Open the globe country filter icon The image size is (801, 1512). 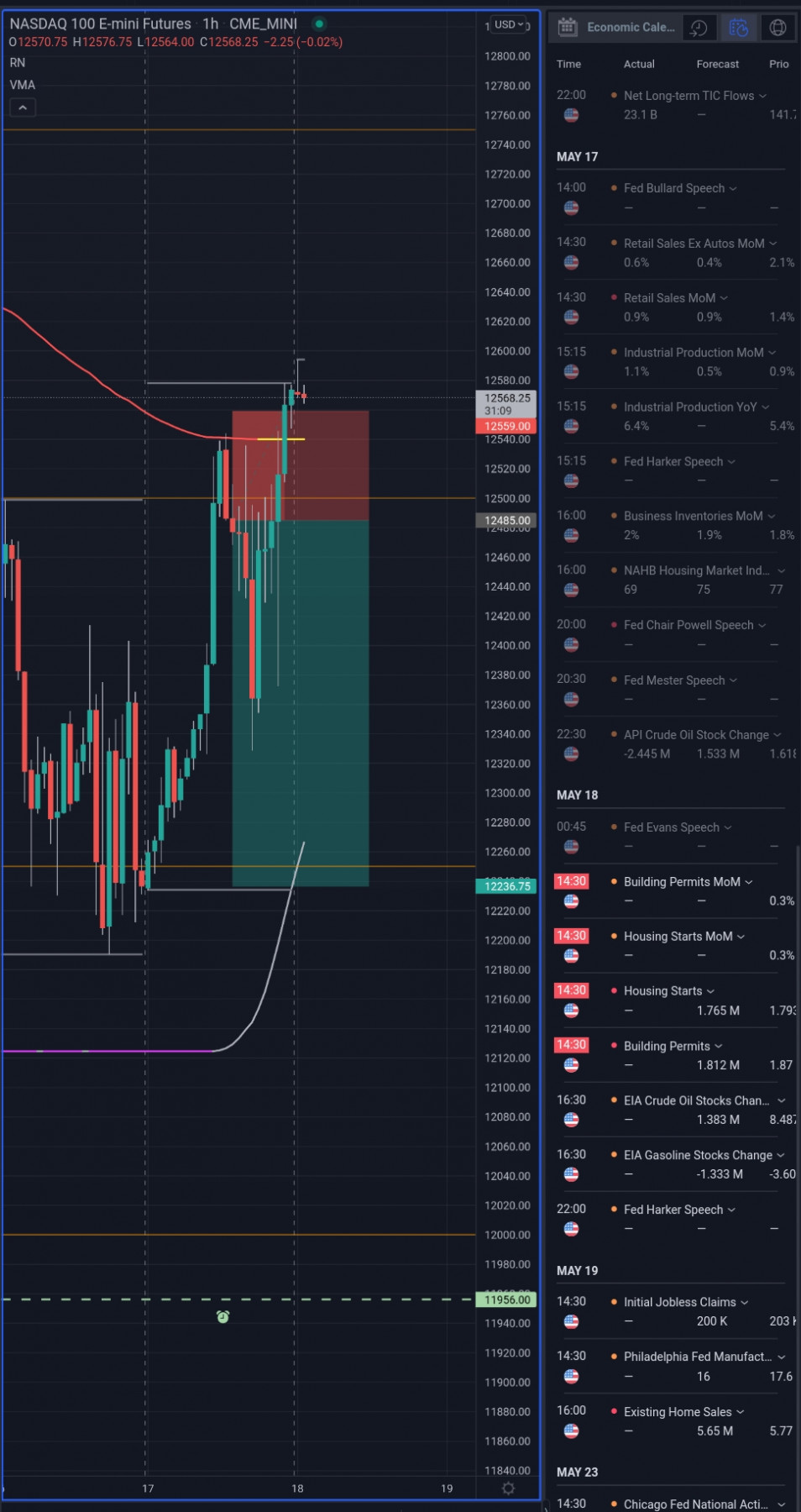click(x=778, y=28)
